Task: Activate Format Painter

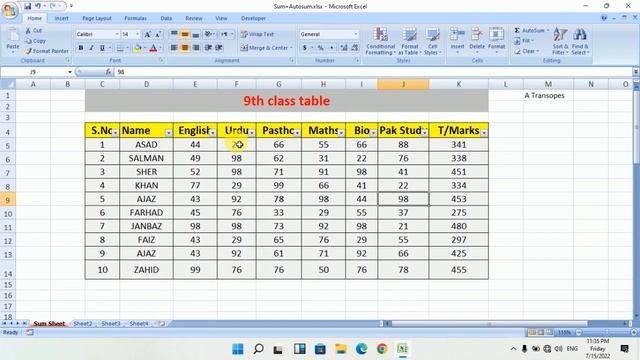Action: pyautogui.click(x=47, y=51)
